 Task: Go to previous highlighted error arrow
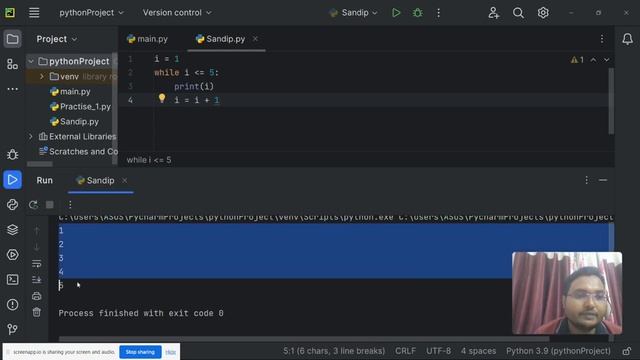click(x=593, y=60)
